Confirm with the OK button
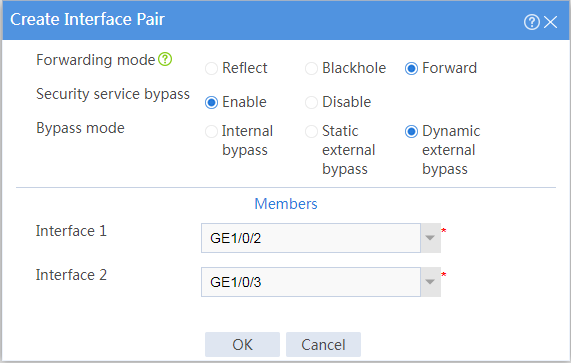 (x=242, y=344)
